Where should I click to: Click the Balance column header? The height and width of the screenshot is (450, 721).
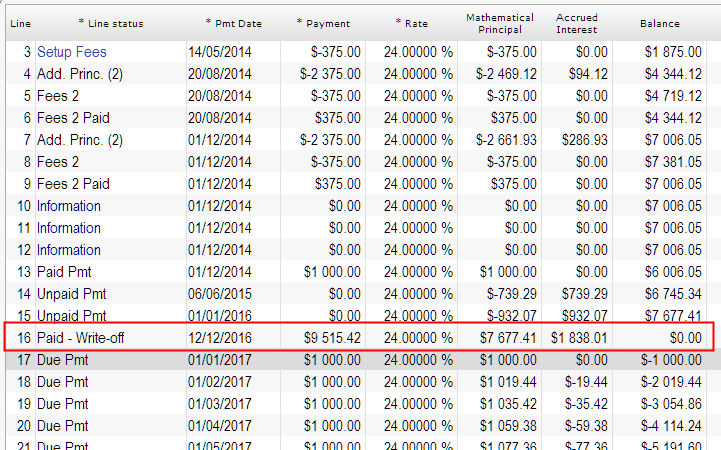coord(659,23)
